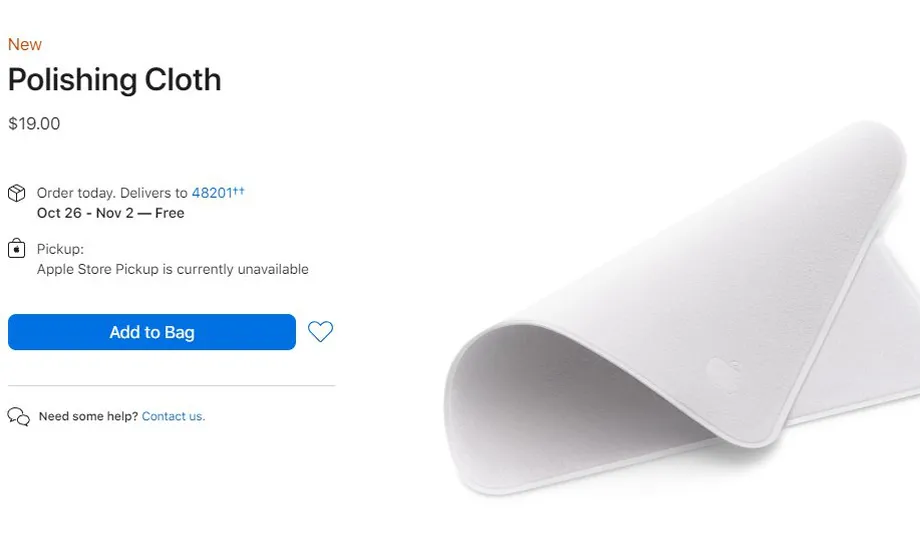Click the Pickup: label
920x545 pixels.
(x=60, y=249)
